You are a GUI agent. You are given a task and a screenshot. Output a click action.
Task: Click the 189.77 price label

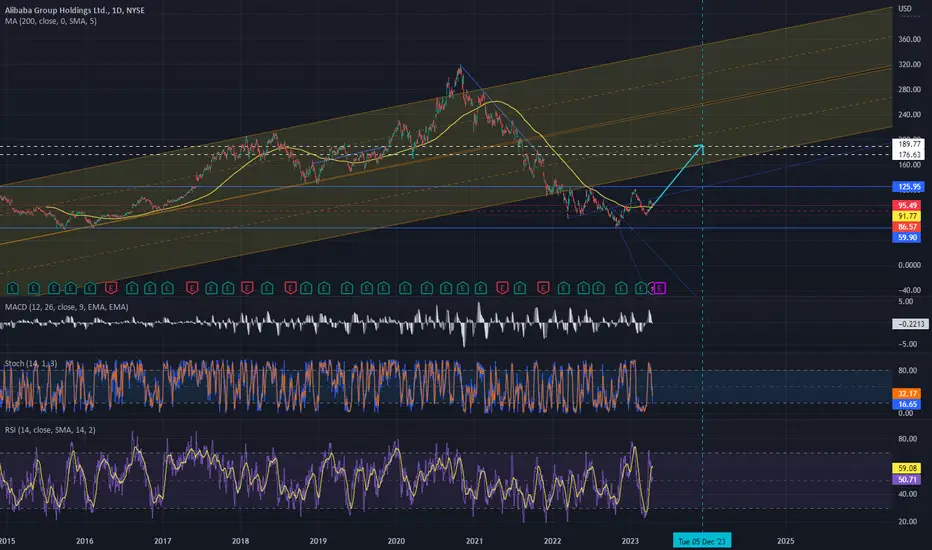pos(909,144)
